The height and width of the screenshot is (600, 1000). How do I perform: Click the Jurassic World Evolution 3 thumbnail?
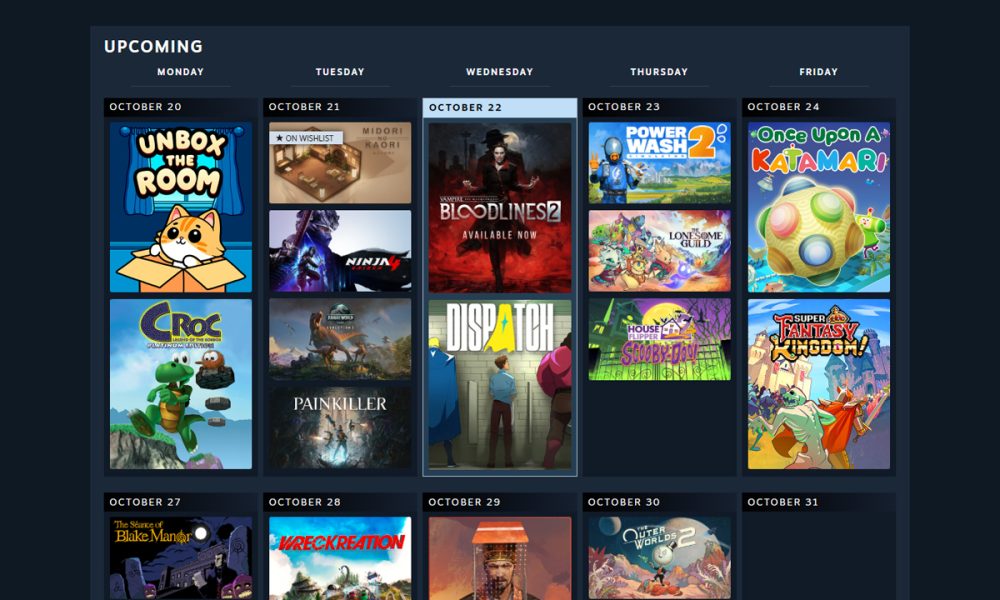[x=340, y=339]
